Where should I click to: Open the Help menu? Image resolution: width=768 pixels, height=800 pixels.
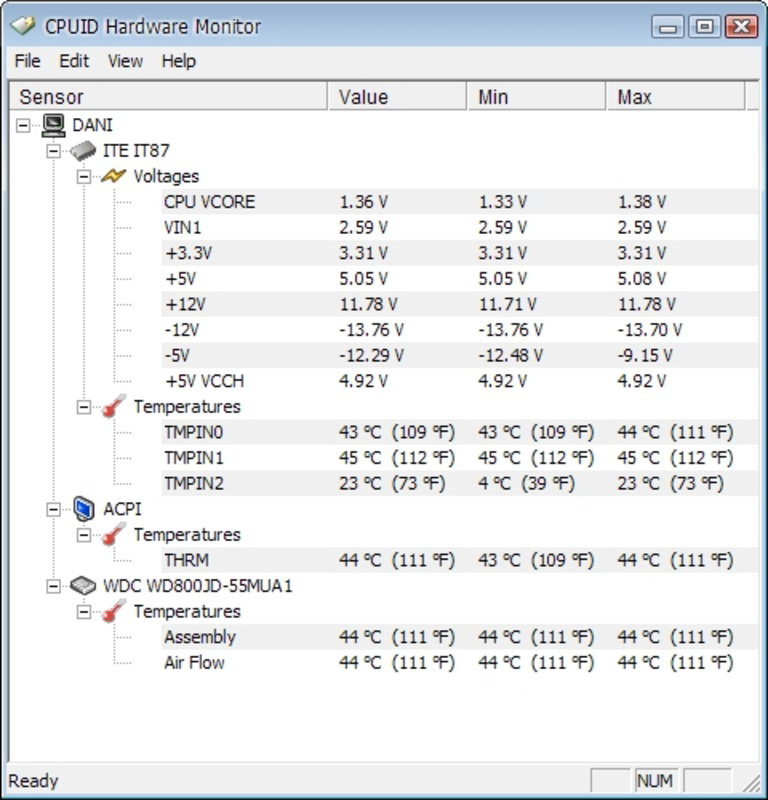(x=179, y=61)
